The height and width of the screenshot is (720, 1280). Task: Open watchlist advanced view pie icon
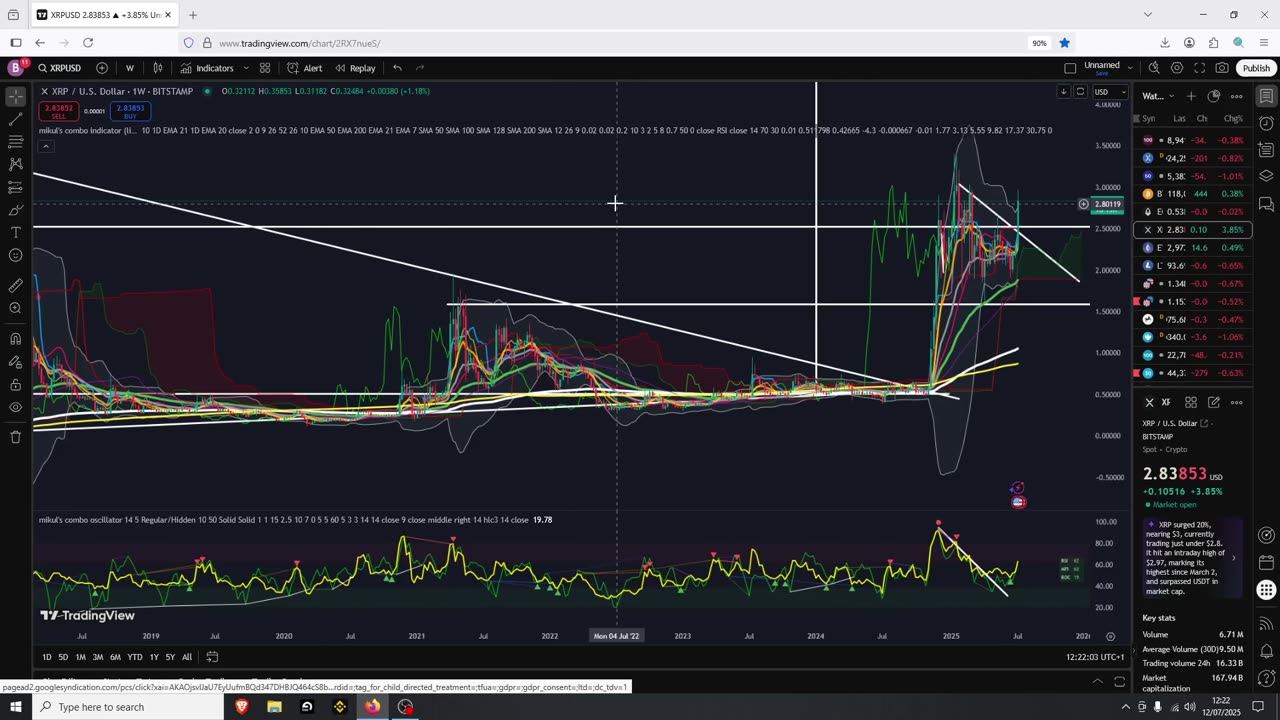point(1214,96)
